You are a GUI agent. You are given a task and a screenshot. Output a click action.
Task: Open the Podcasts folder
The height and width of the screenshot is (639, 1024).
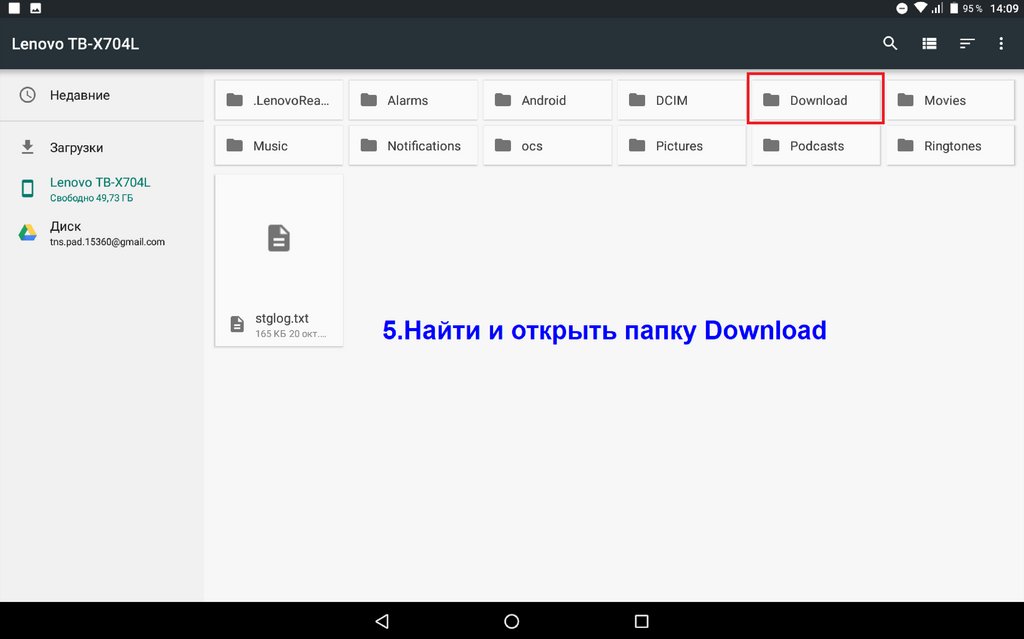coord(816,146)
